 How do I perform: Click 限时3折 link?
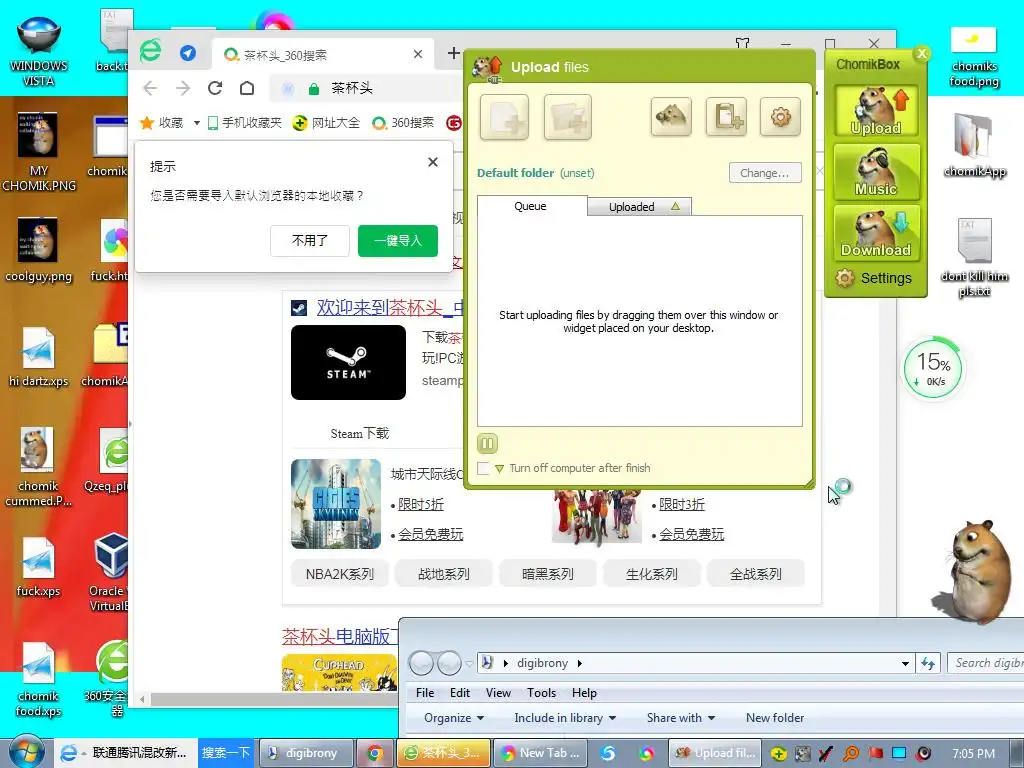point(682,504)
